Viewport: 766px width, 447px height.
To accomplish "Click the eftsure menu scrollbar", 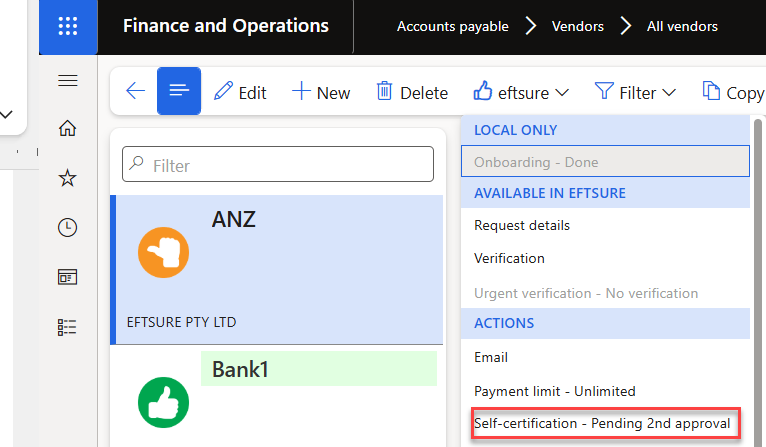I will [x=758, y=282].
